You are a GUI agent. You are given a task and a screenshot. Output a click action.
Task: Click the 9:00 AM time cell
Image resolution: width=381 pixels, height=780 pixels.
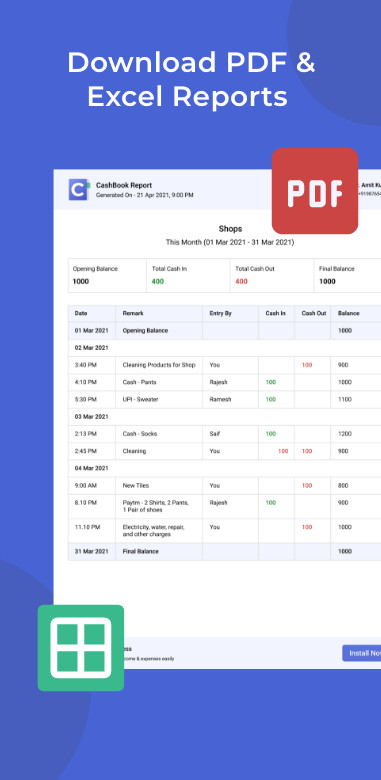pyautogui.click(x=92, y=486)
